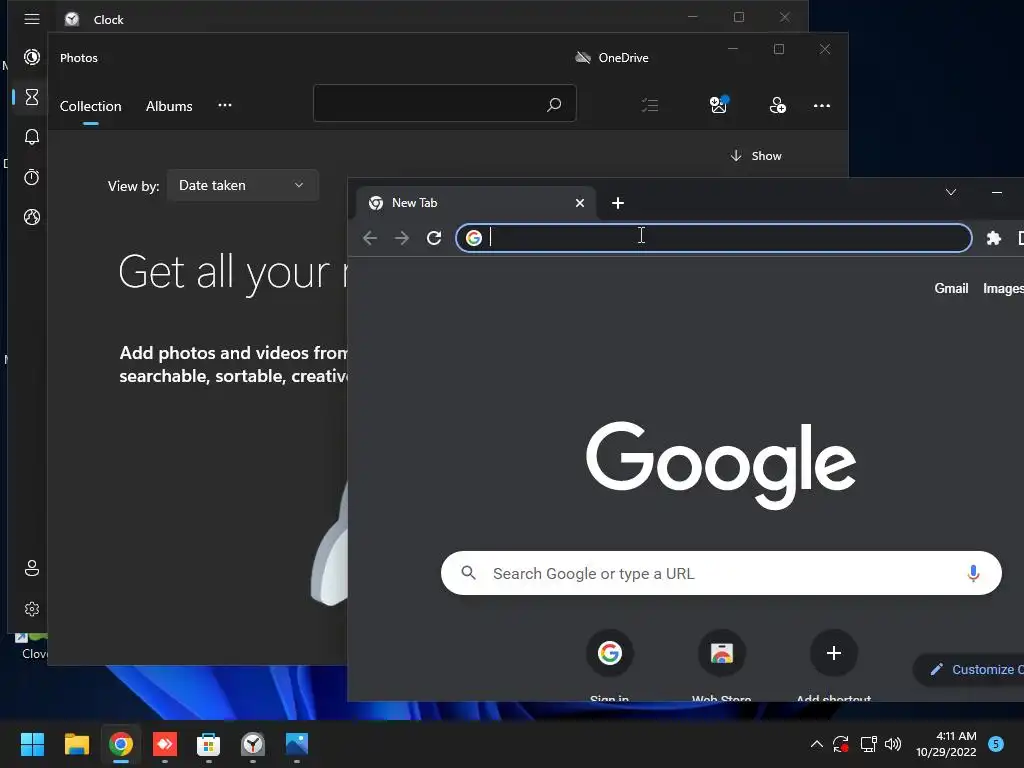The width and height of the screenshot is (1024, 768).
Task: Click the volume speaker tray icon
Action: point(893,744)
